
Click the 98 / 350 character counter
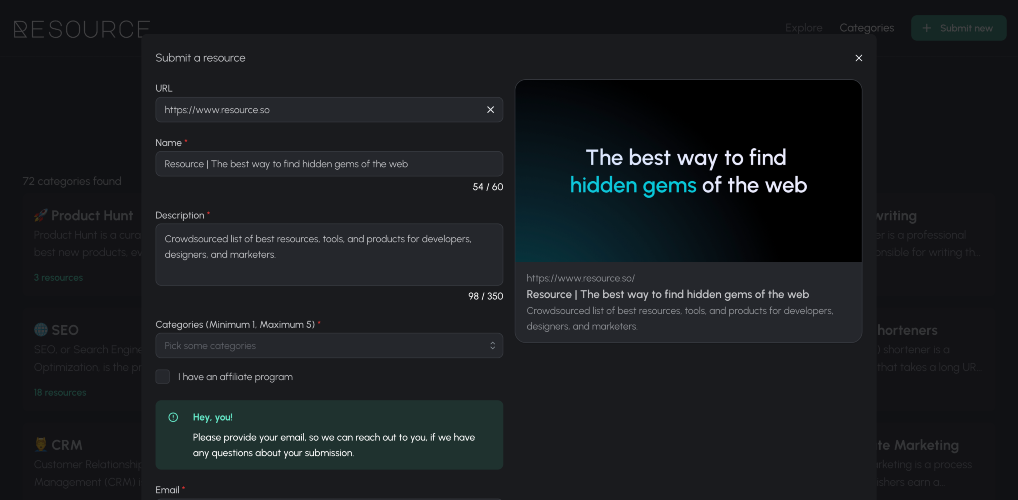tap(486, 296)
